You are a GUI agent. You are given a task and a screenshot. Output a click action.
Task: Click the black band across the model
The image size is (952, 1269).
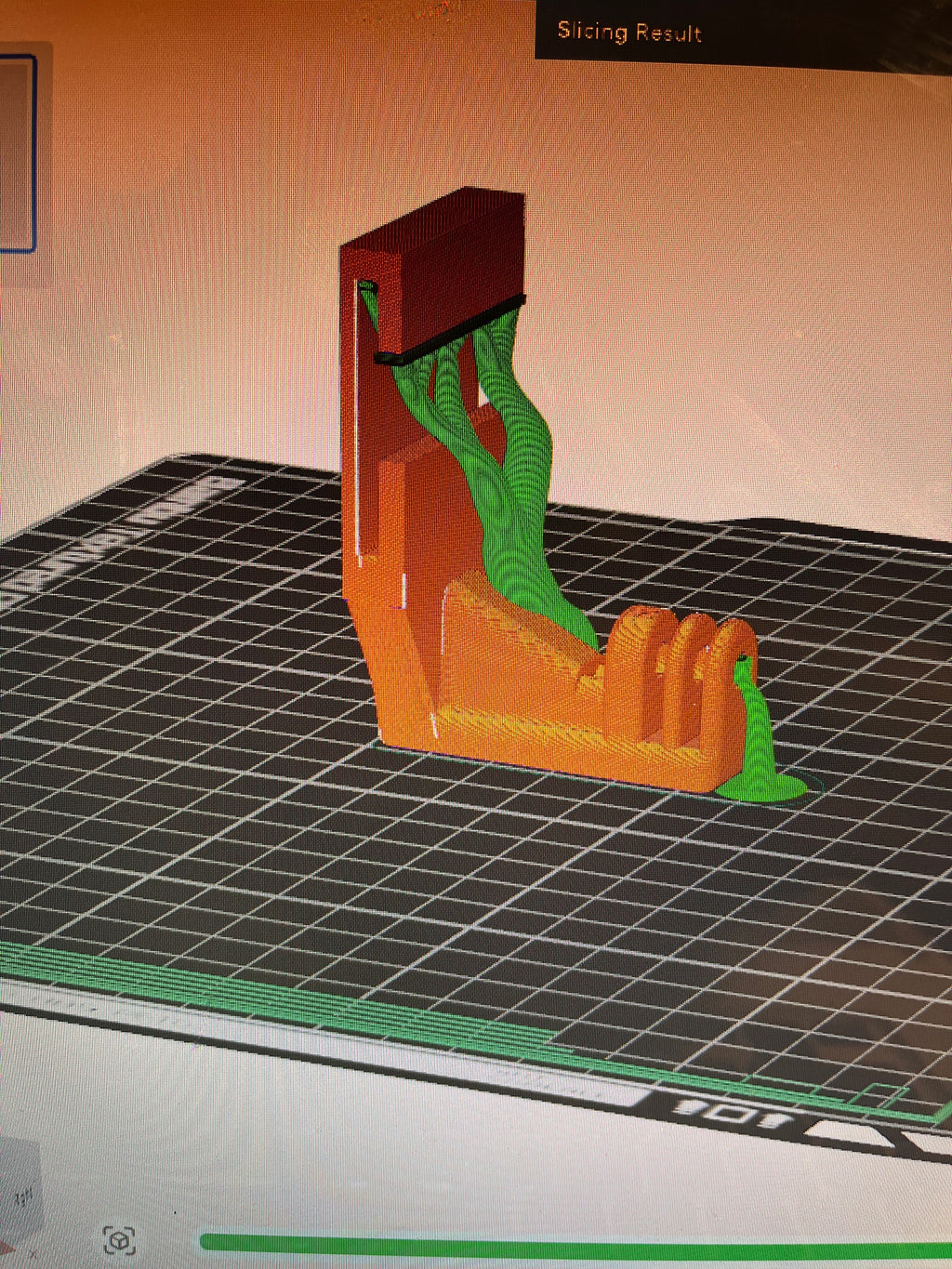pyautogui.click(x=451, y=328)
